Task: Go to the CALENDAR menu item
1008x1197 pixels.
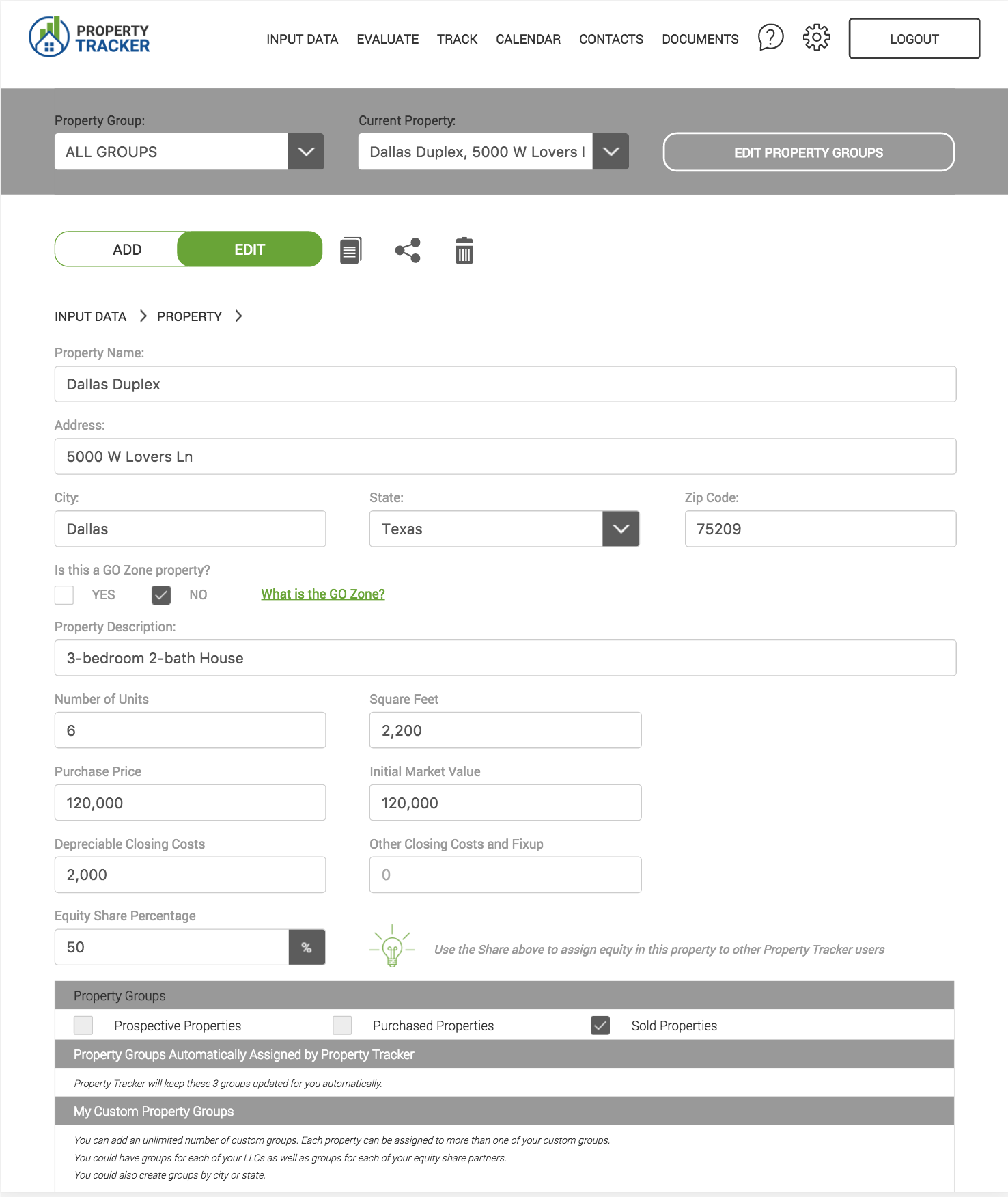Action: 528,39
